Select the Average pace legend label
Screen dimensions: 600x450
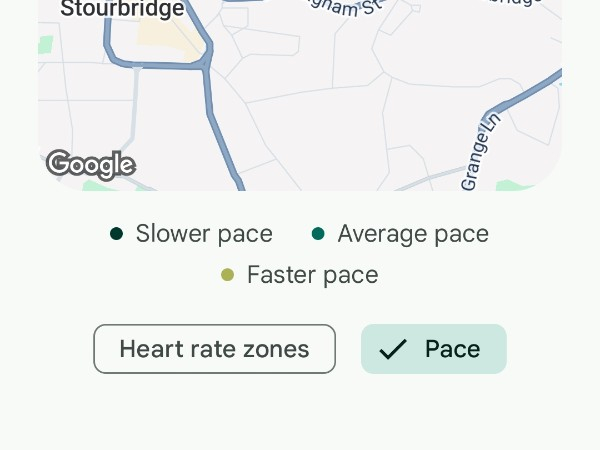coord(413,234)
